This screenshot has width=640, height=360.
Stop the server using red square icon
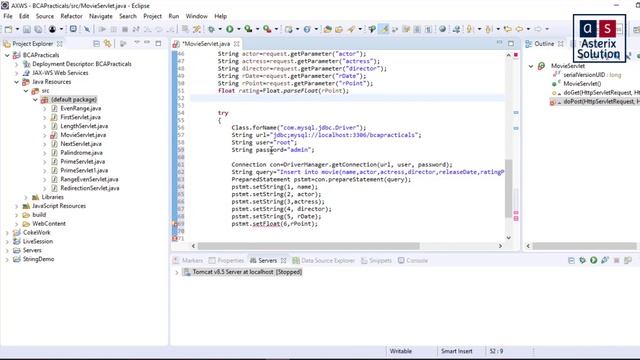point(617,260)
